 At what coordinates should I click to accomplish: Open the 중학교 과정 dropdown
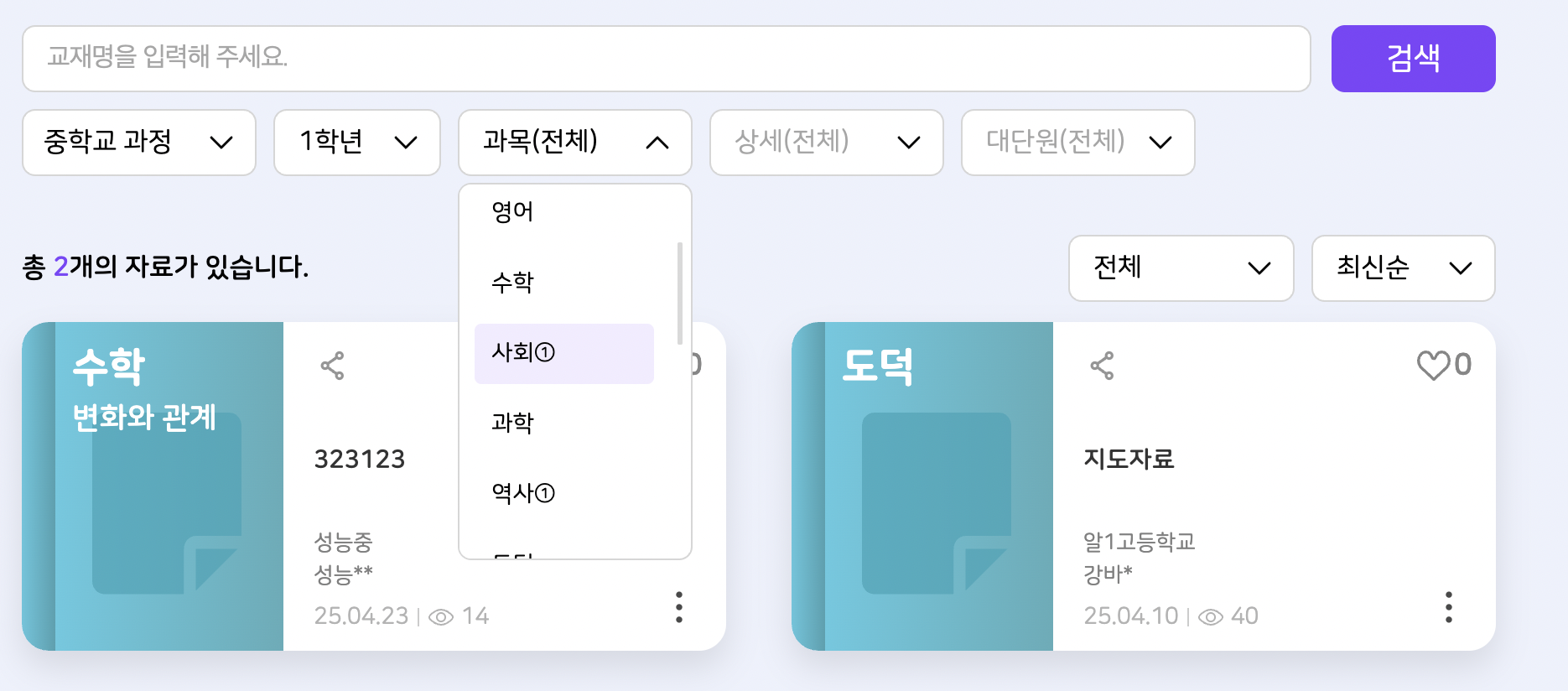pyautogui.click(x=139, y=143)
